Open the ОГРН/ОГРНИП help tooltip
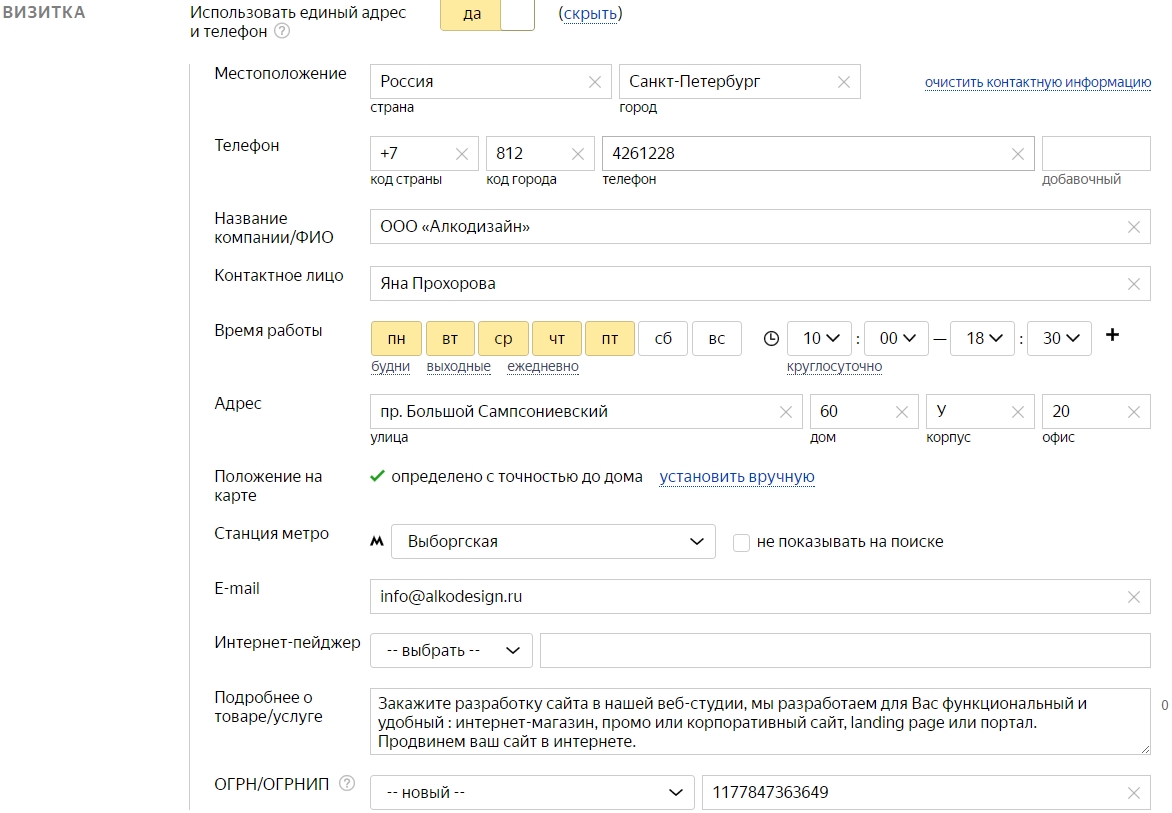Viewport: 1172px width, 813px height. [x=347, y=783]
